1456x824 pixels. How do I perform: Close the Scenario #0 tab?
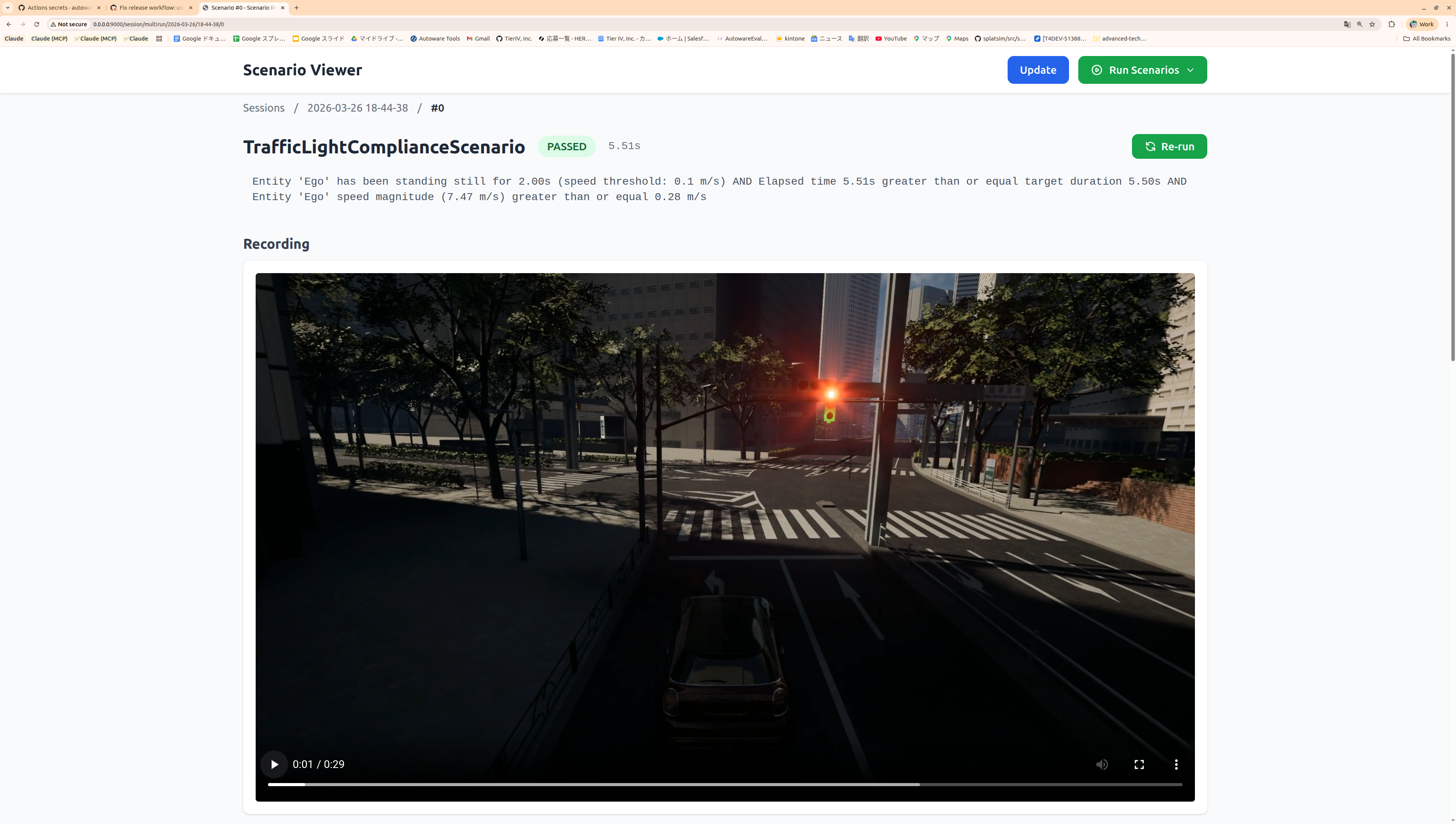click(283, 8)
